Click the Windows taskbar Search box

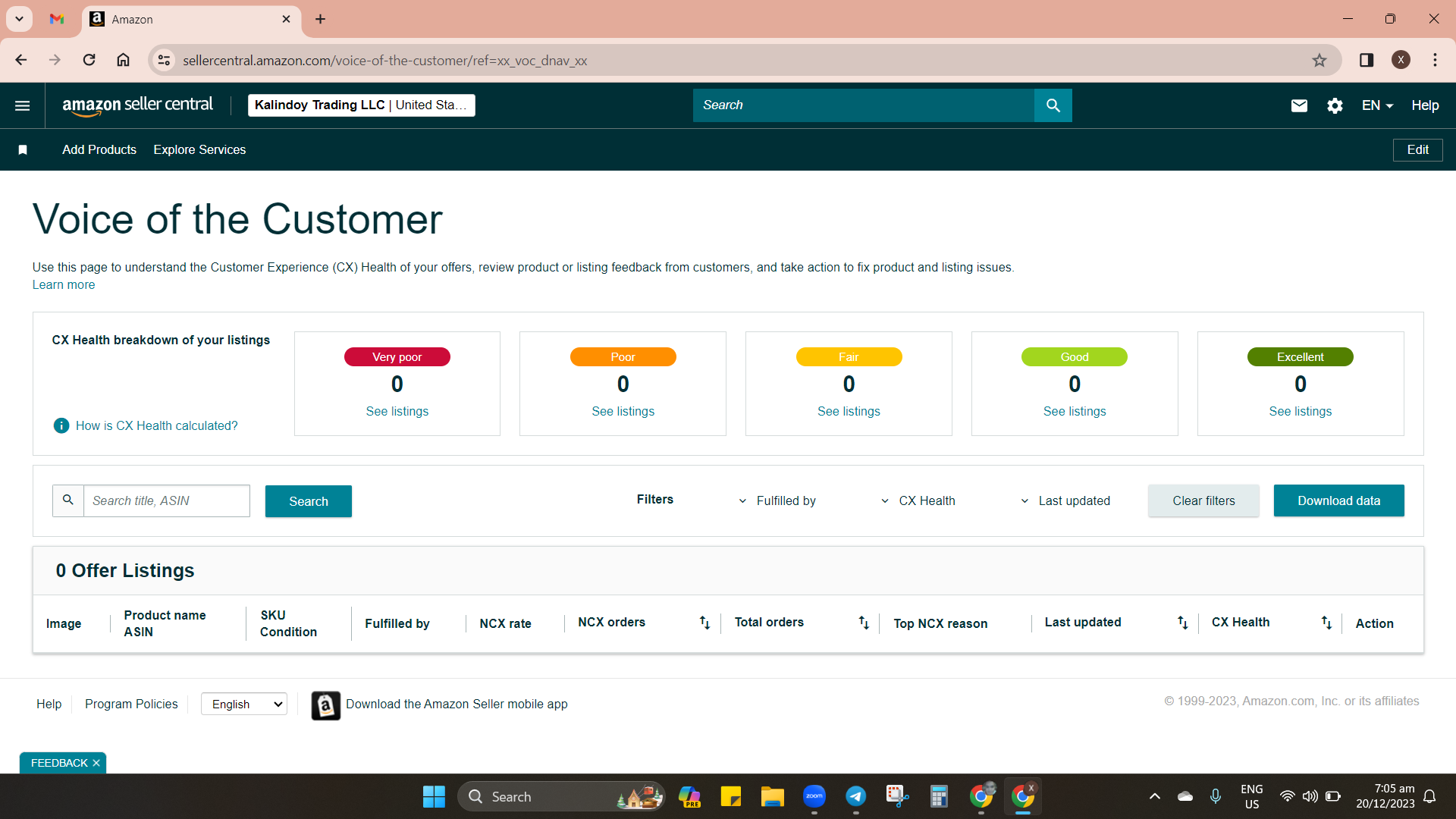coord(561,796)
